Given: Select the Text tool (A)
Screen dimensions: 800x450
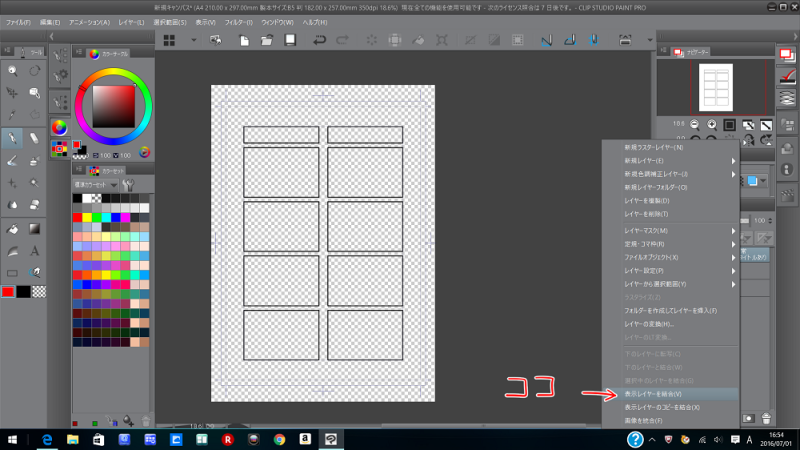Looking at the screenshot, I should click(34, 251).
